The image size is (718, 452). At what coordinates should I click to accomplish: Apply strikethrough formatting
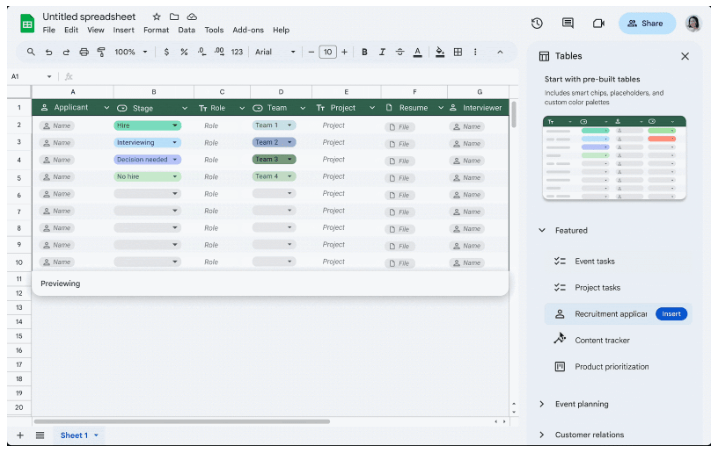[x=400, y=52]
